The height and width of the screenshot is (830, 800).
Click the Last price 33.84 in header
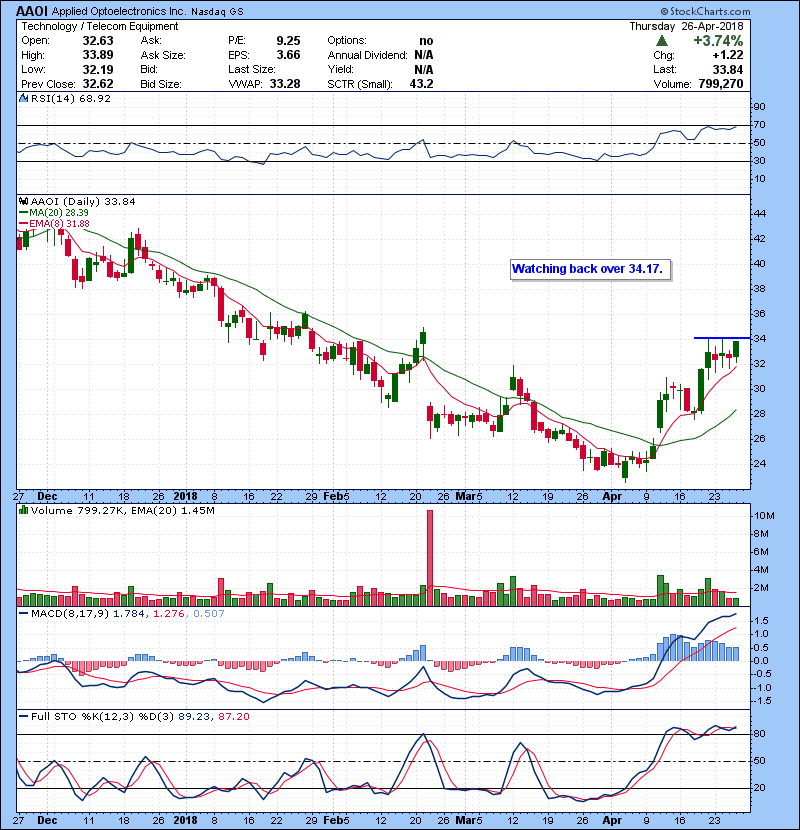(x=727, y=69)
